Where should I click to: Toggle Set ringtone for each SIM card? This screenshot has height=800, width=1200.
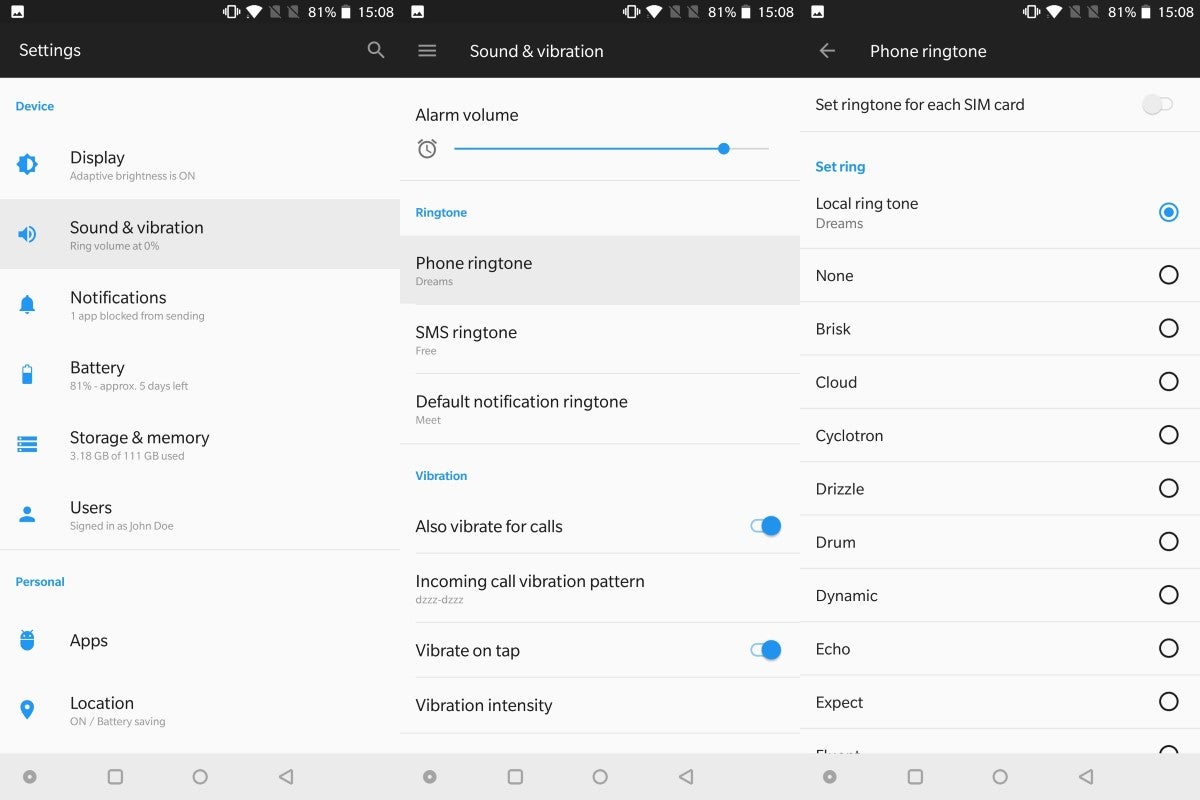1158,105
